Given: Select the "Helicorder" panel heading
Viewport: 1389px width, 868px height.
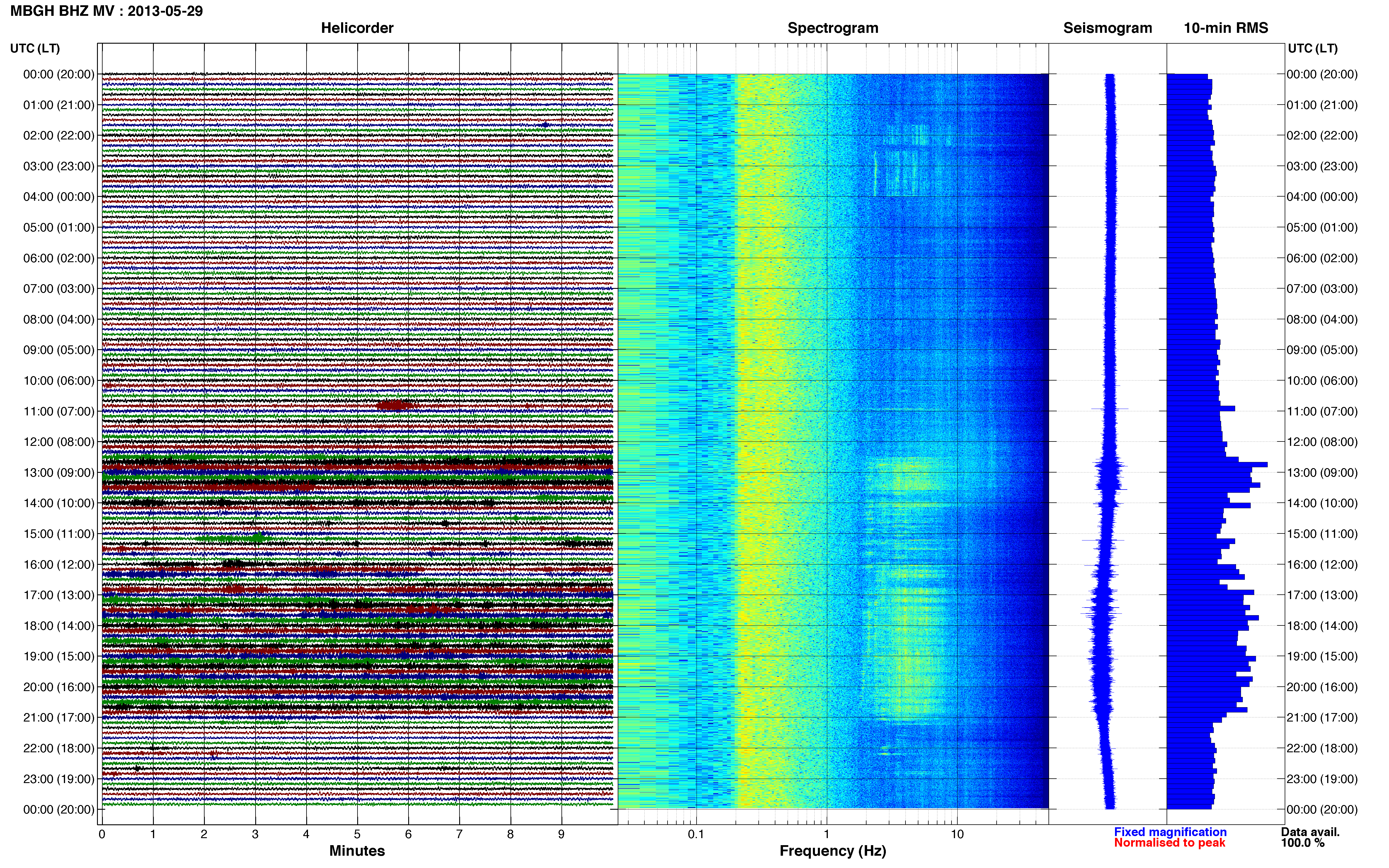Looking at the screenshot, I should (357, 28).
